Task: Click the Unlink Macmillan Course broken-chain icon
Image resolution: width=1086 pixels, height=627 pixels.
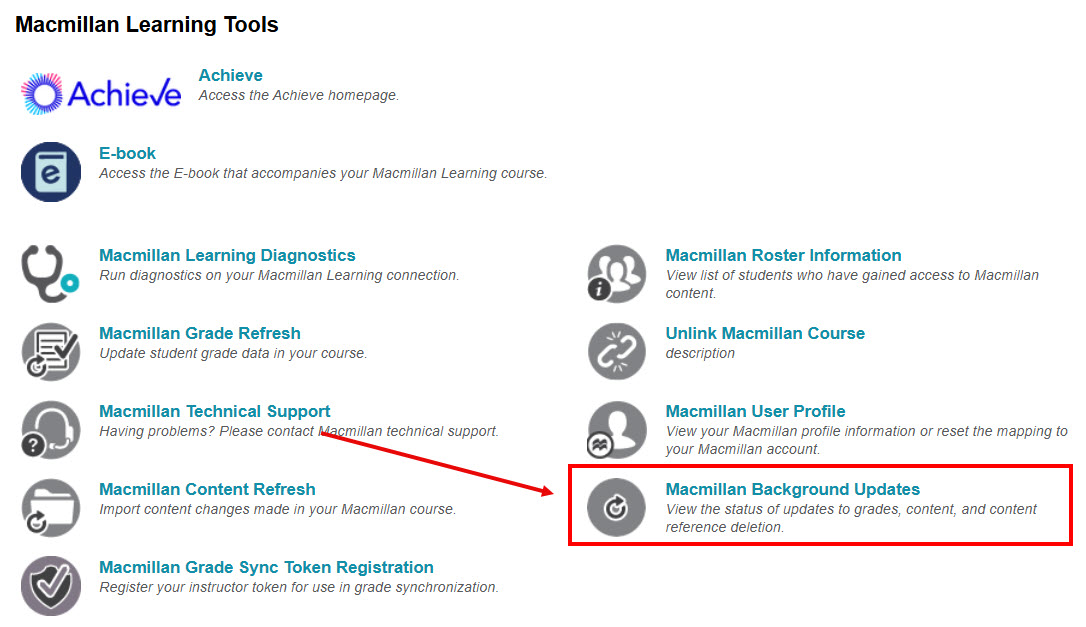Action: [616, 351]
